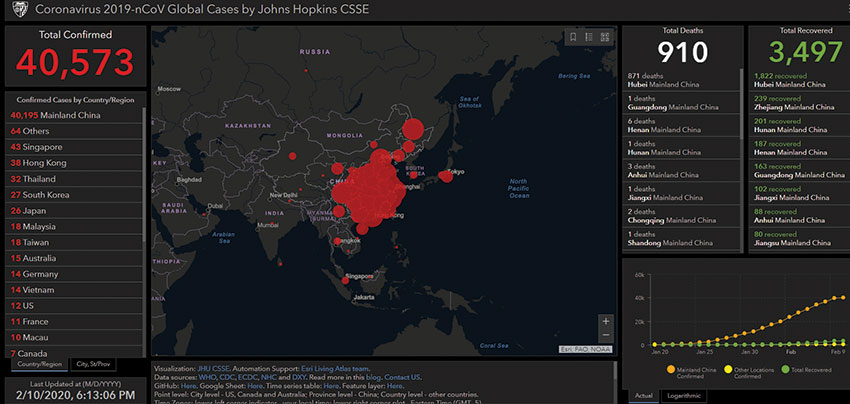The image size is (850, 404).
Task: Show the map legend list icon
Action: [589, 37]
